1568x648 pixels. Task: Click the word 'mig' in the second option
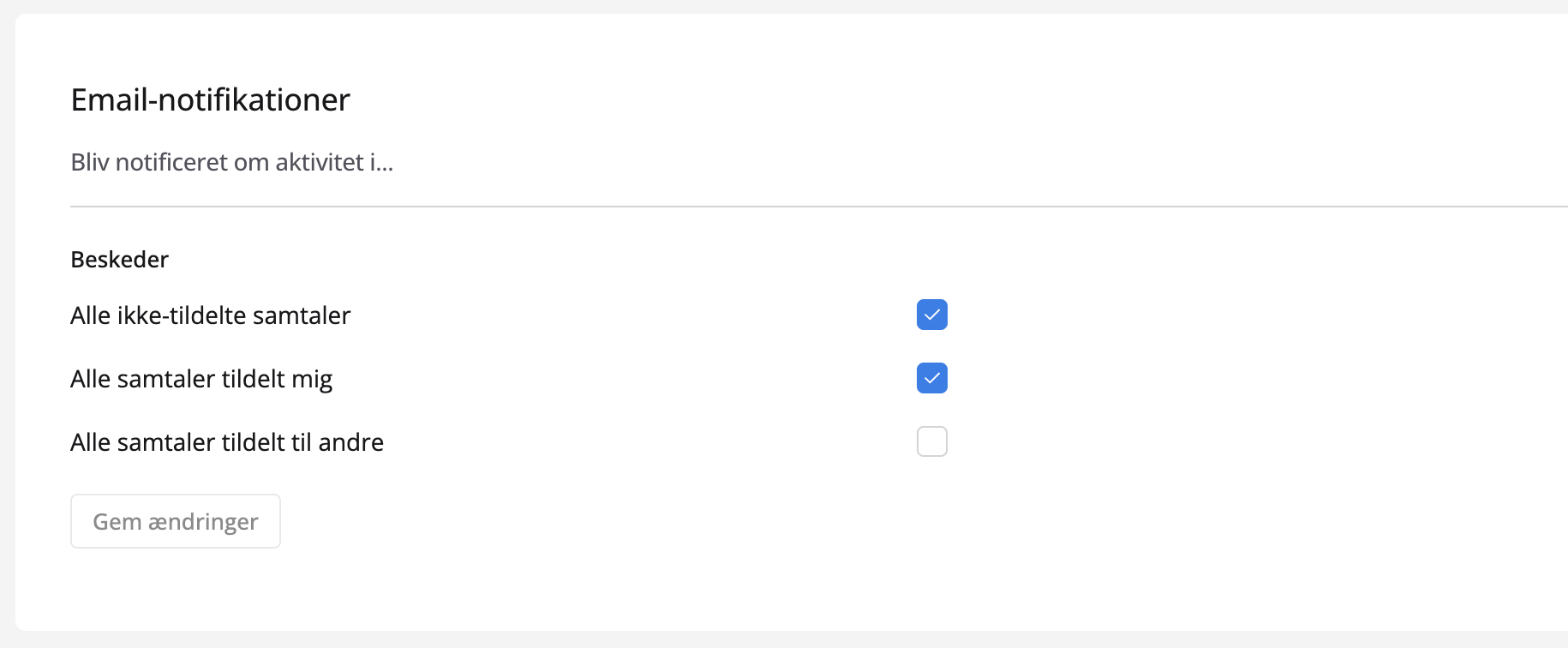coord(312,380)
